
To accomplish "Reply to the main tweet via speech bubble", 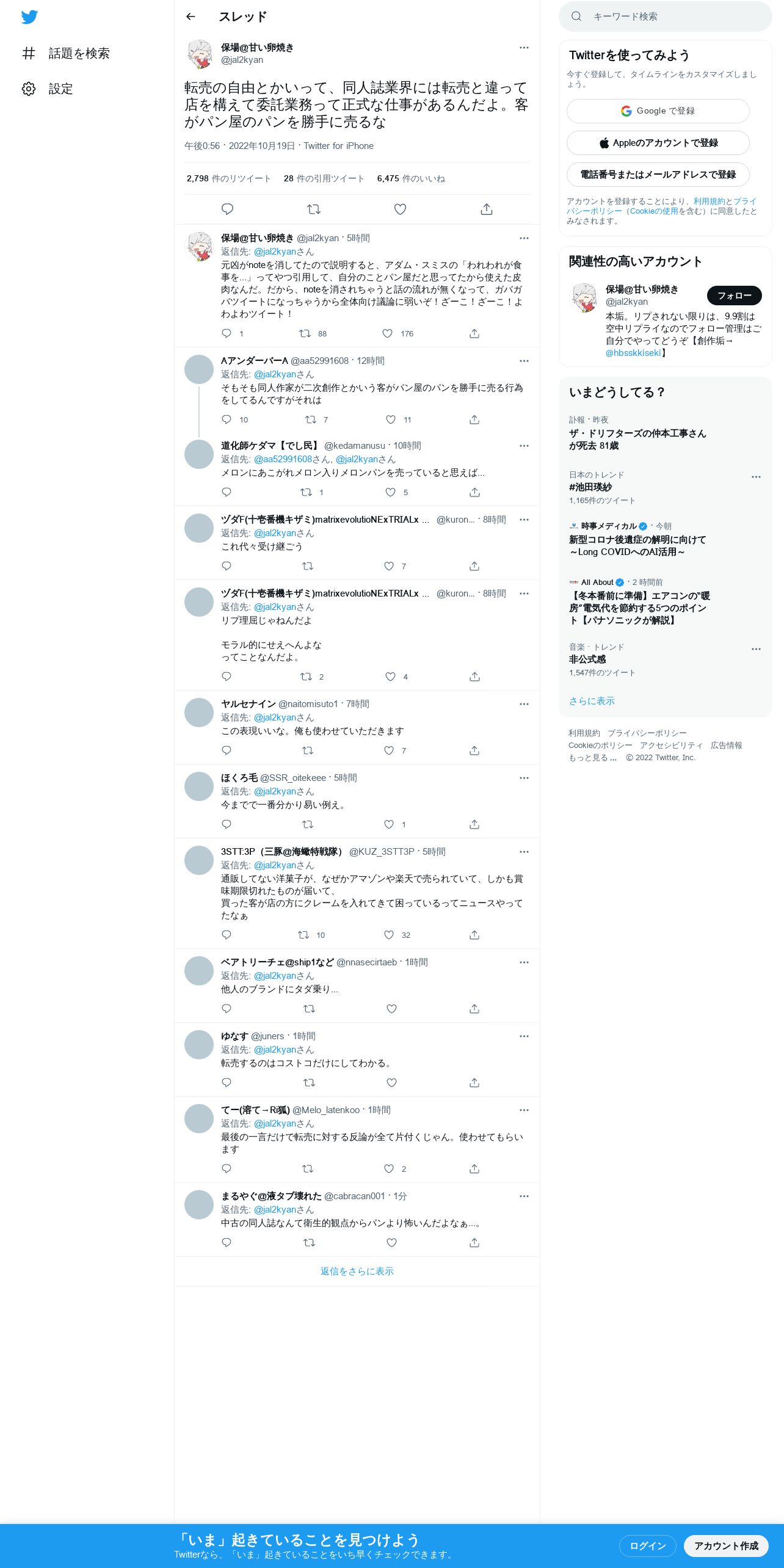I will click(x=227, y=209).
